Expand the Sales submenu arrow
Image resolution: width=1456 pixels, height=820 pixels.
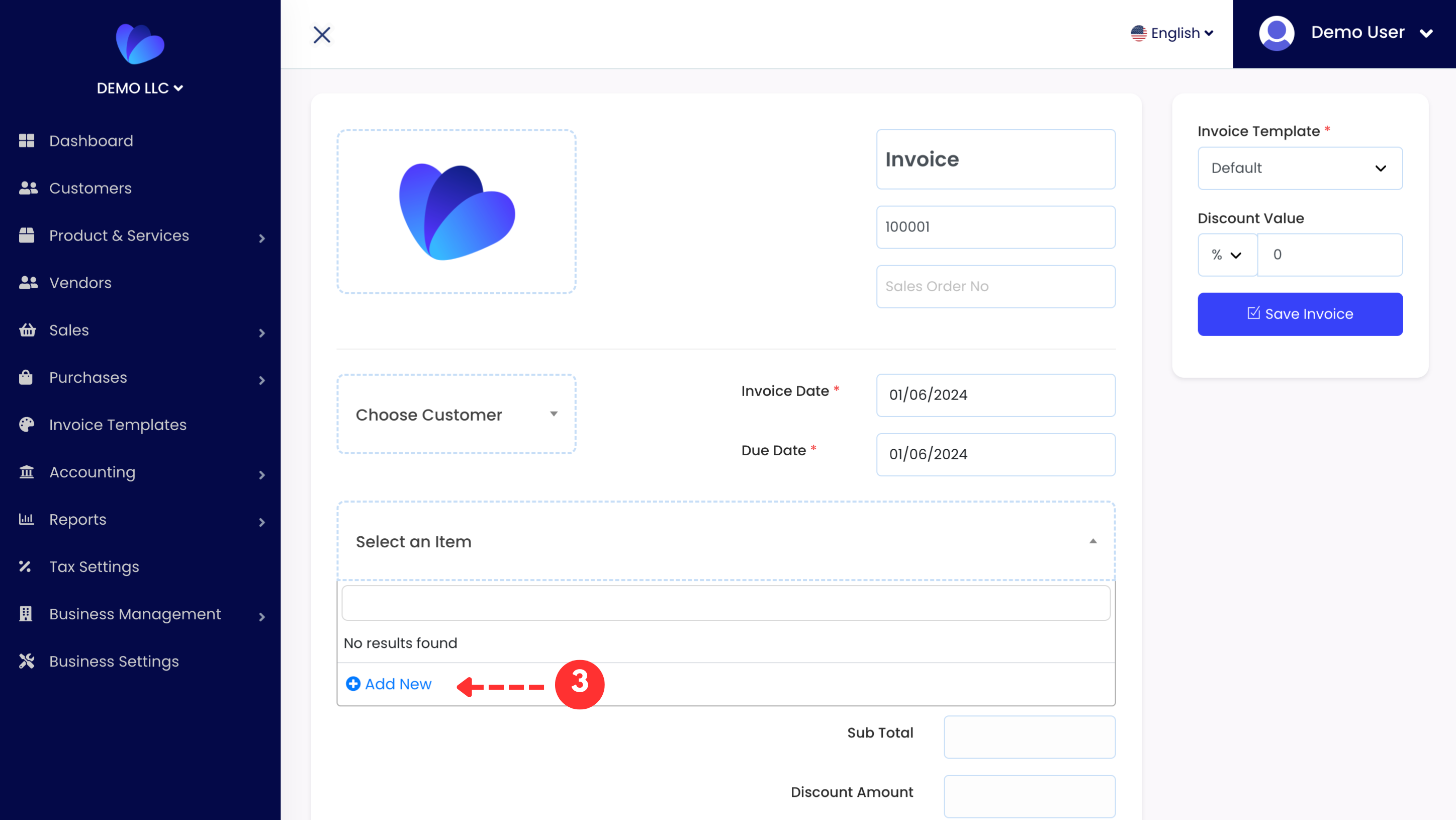262,333
